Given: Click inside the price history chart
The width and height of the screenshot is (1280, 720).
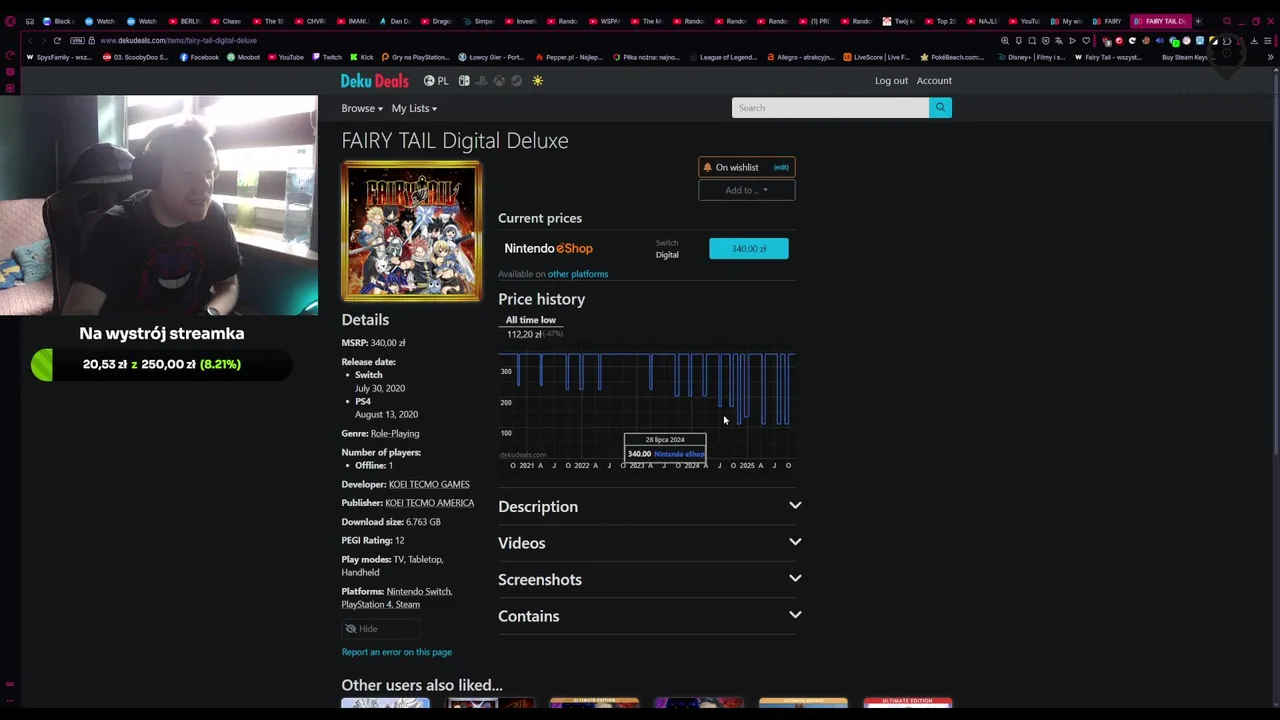Looking at the screenshot, I should [646, 405].
